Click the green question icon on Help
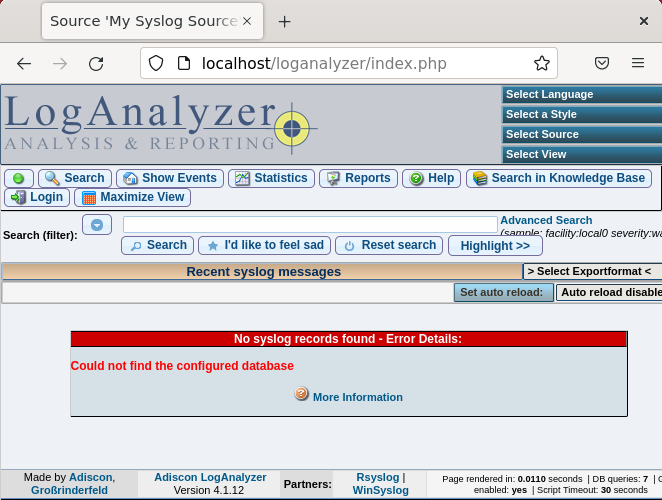 416,178
